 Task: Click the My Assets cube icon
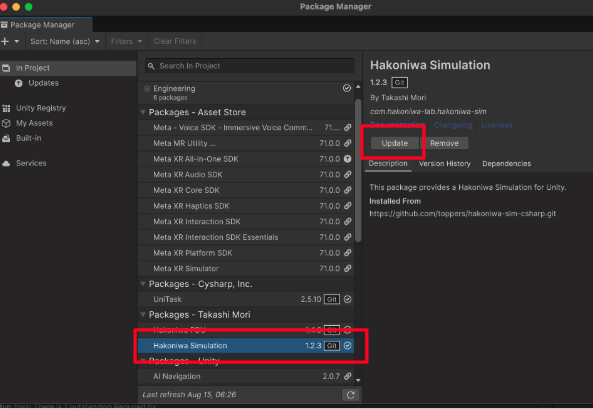click(x=6, y=123)
